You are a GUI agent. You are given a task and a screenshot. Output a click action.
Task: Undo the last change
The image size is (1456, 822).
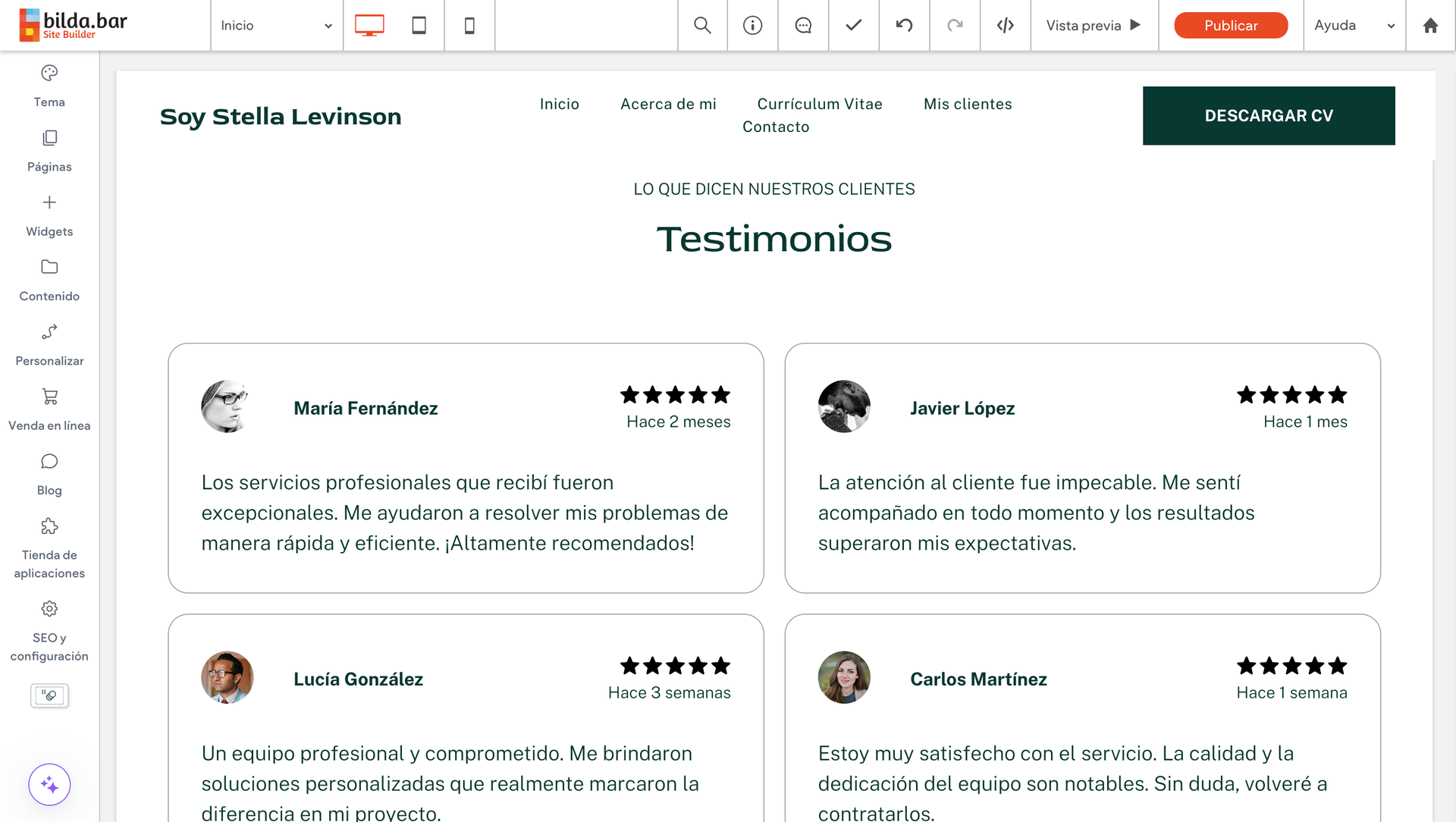coord(904,25)
